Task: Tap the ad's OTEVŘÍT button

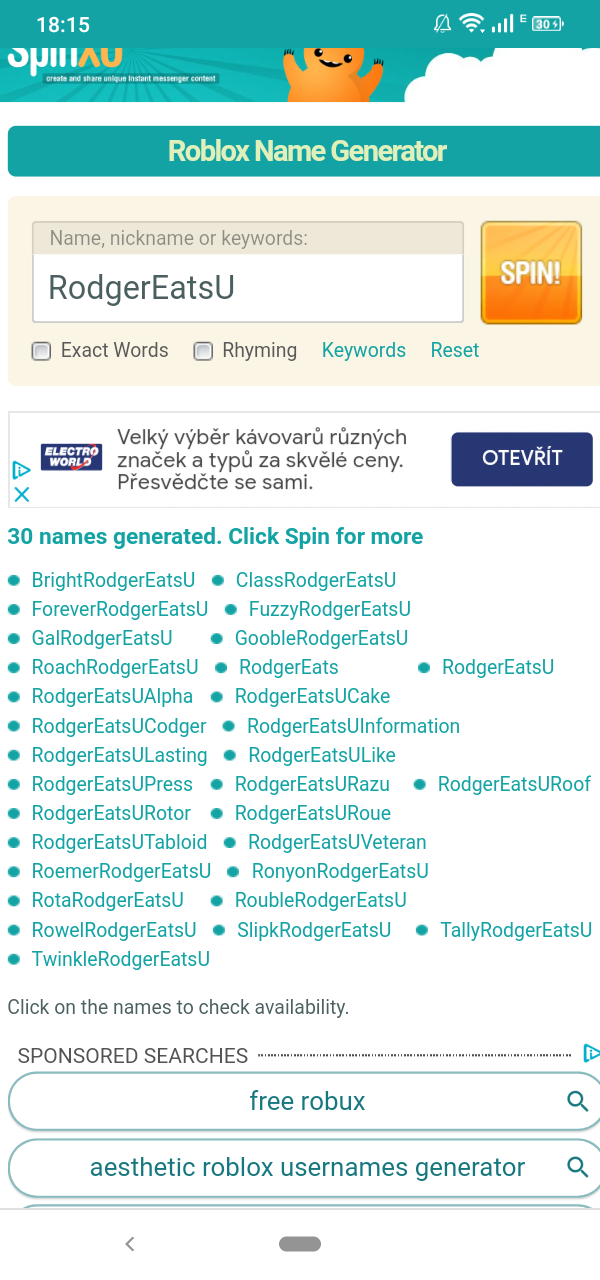Action: pyautogui.click(x=522, y=459)
